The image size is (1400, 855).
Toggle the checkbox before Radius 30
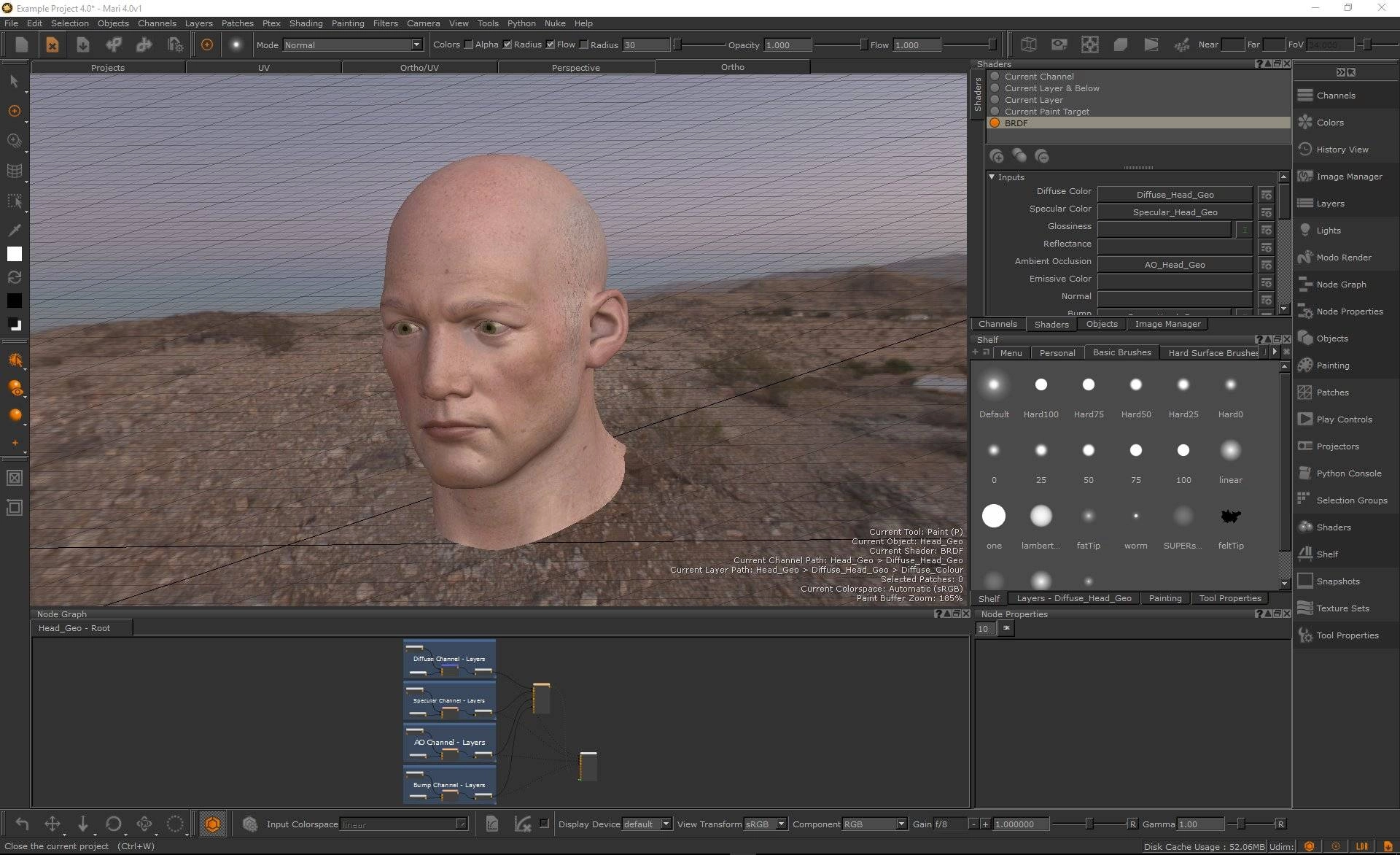(584, 45)
